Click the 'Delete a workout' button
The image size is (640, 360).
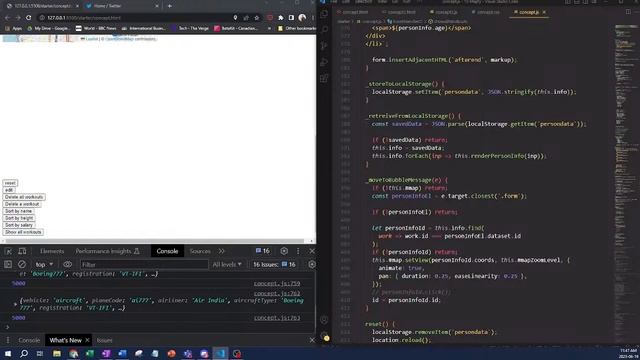22,204
